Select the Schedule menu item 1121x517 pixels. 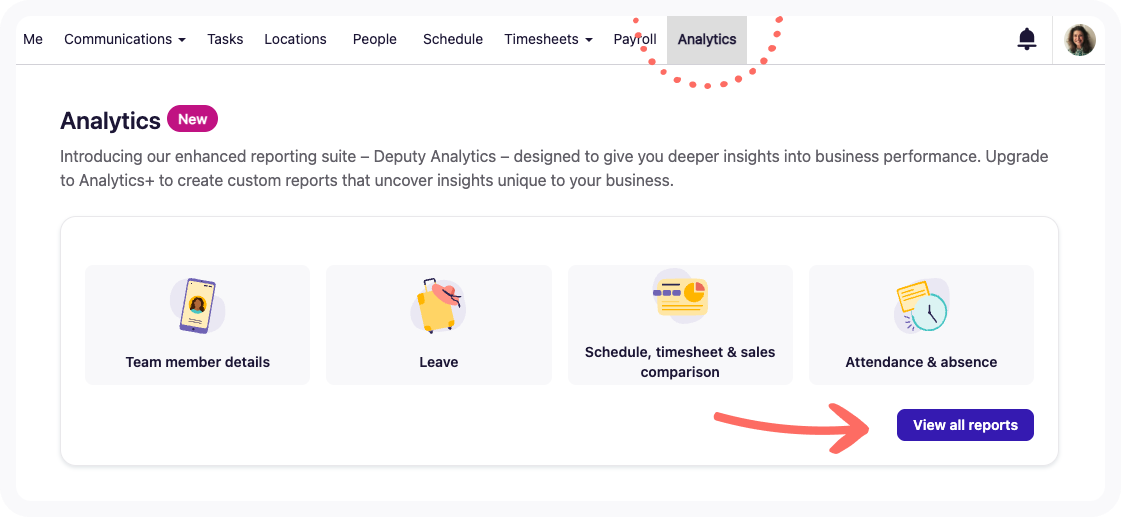[x=453, y=39]
